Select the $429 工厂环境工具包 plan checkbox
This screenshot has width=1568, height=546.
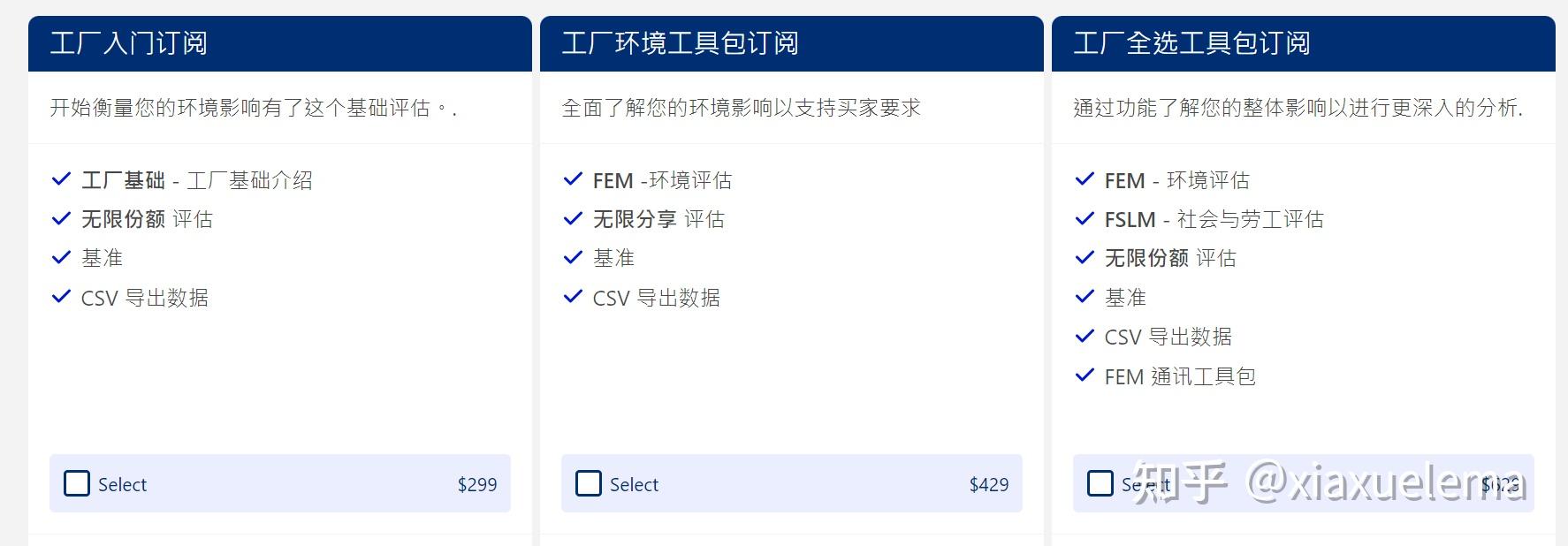(x=588, y=484)
